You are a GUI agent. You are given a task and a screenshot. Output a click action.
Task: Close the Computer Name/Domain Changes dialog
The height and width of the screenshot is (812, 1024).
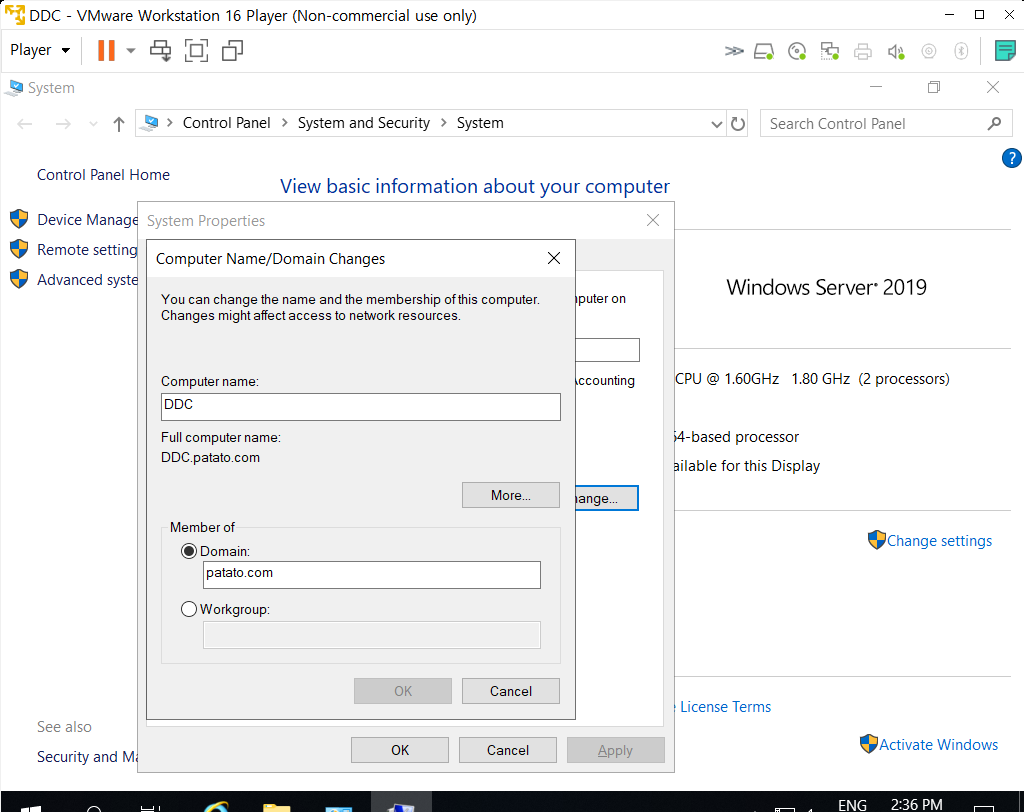pyautogui.click(x=554, y=258)
